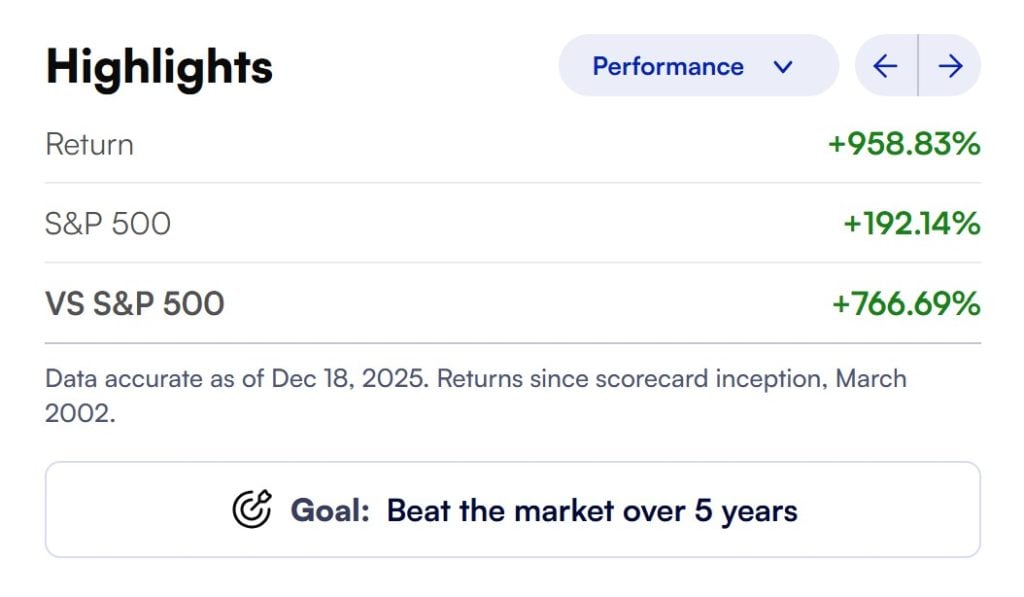Click the chevron on Performance selector
This screenshot has width=1024, height=597.
(x=783, y=67)
